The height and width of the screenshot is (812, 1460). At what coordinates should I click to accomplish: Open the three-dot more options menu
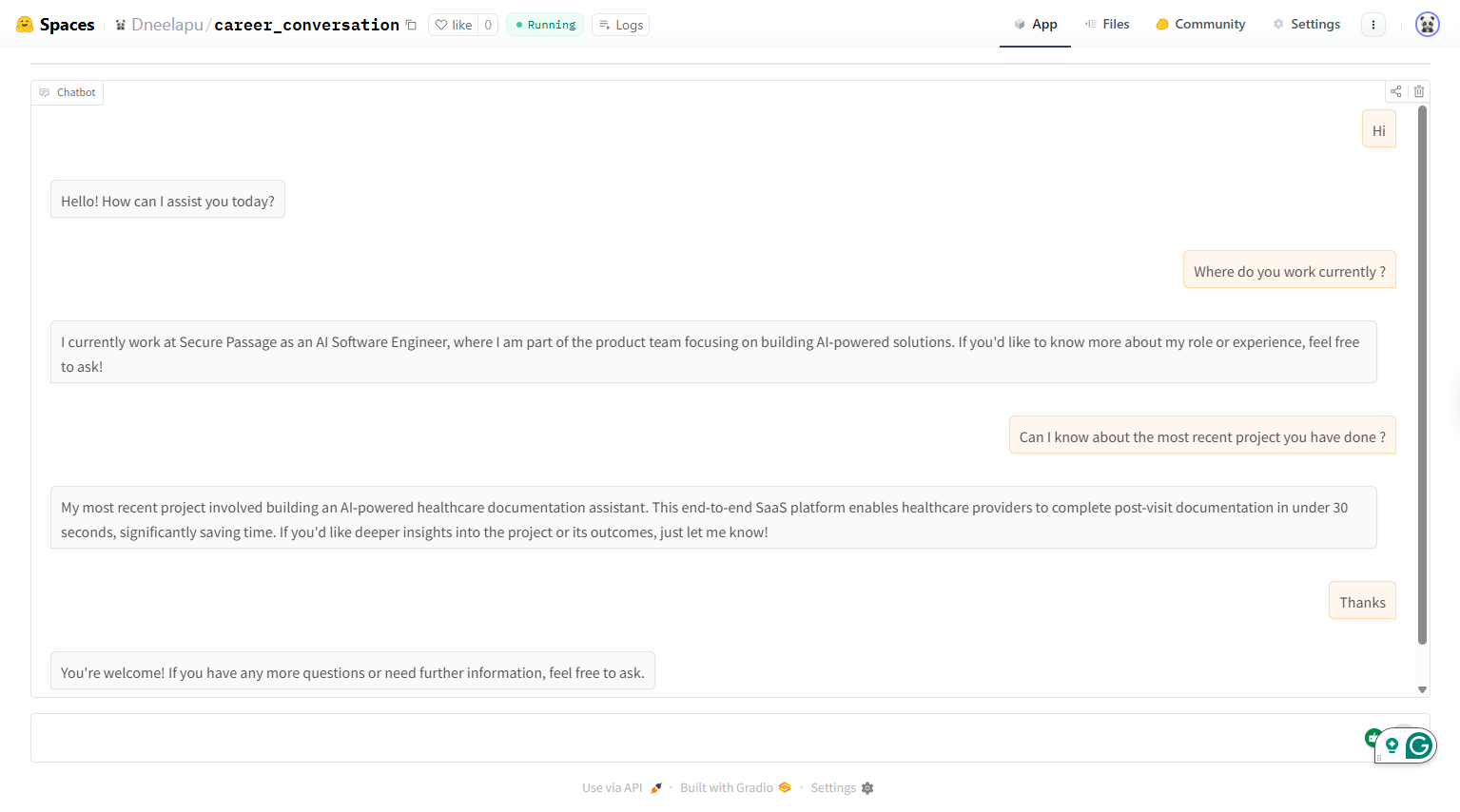[1372, 25]
